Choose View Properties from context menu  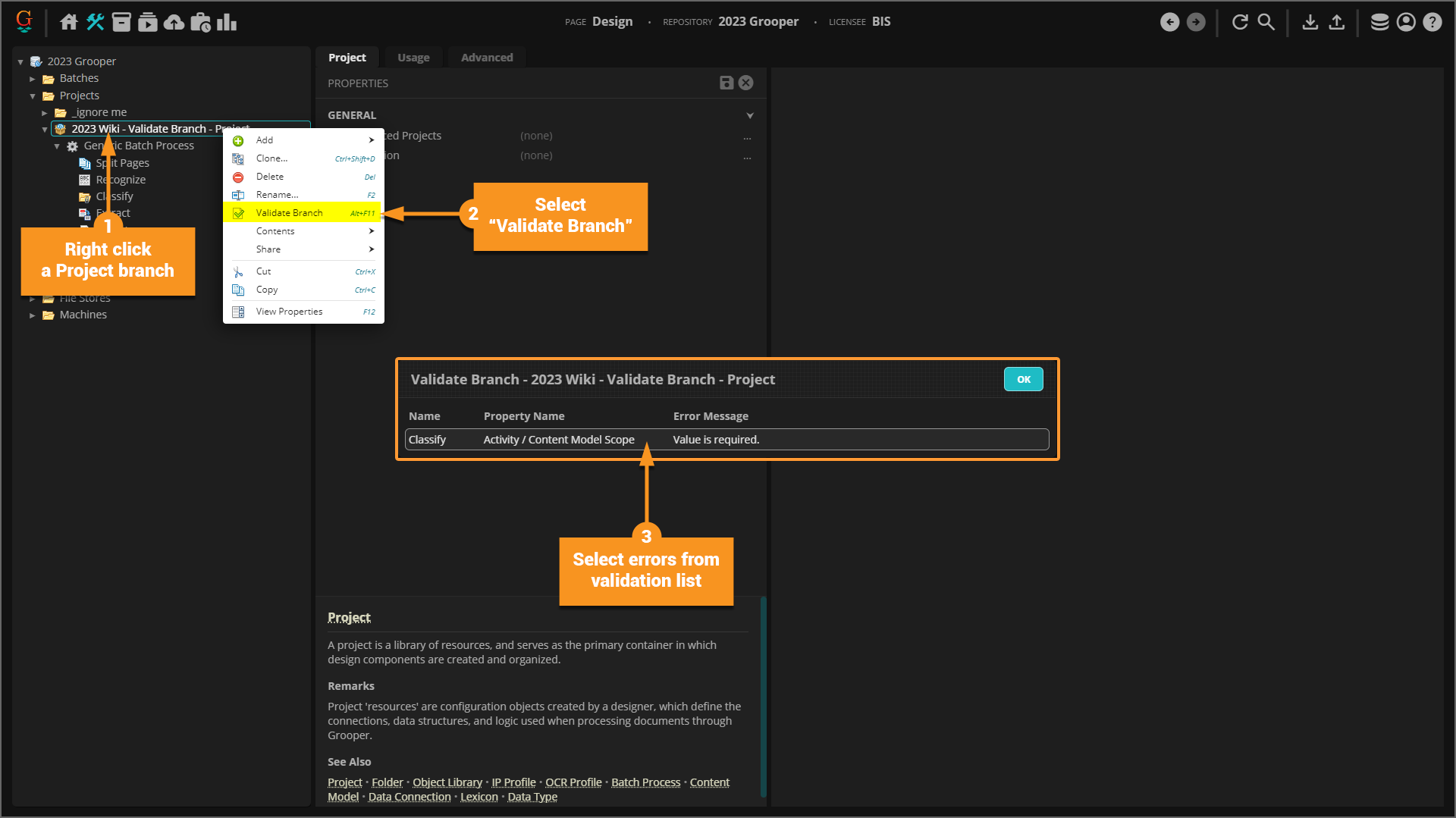click(303, 312)
